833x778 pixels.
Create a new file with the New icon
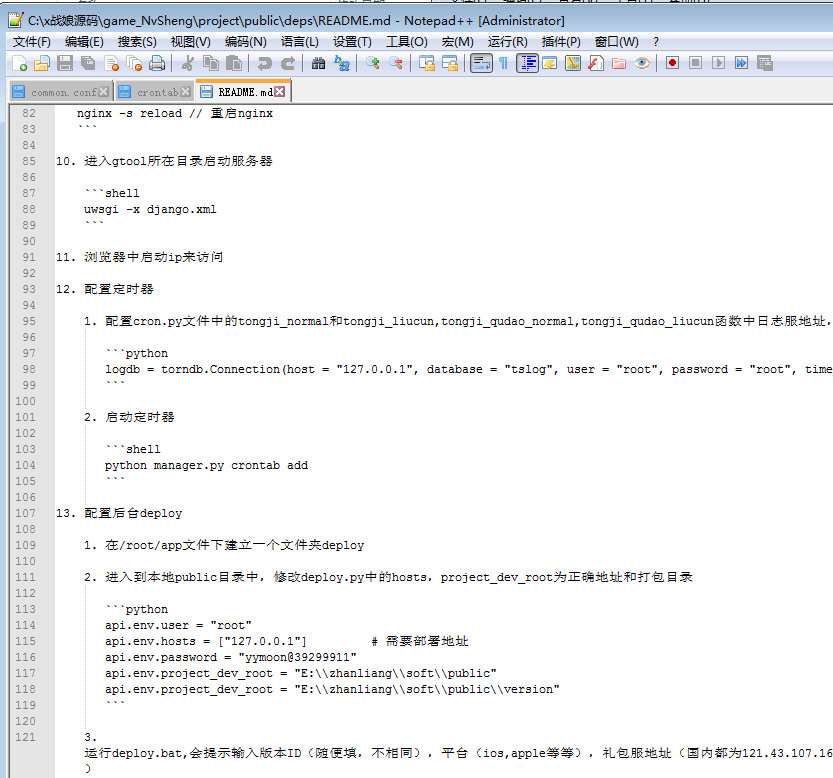pos(20,63)
